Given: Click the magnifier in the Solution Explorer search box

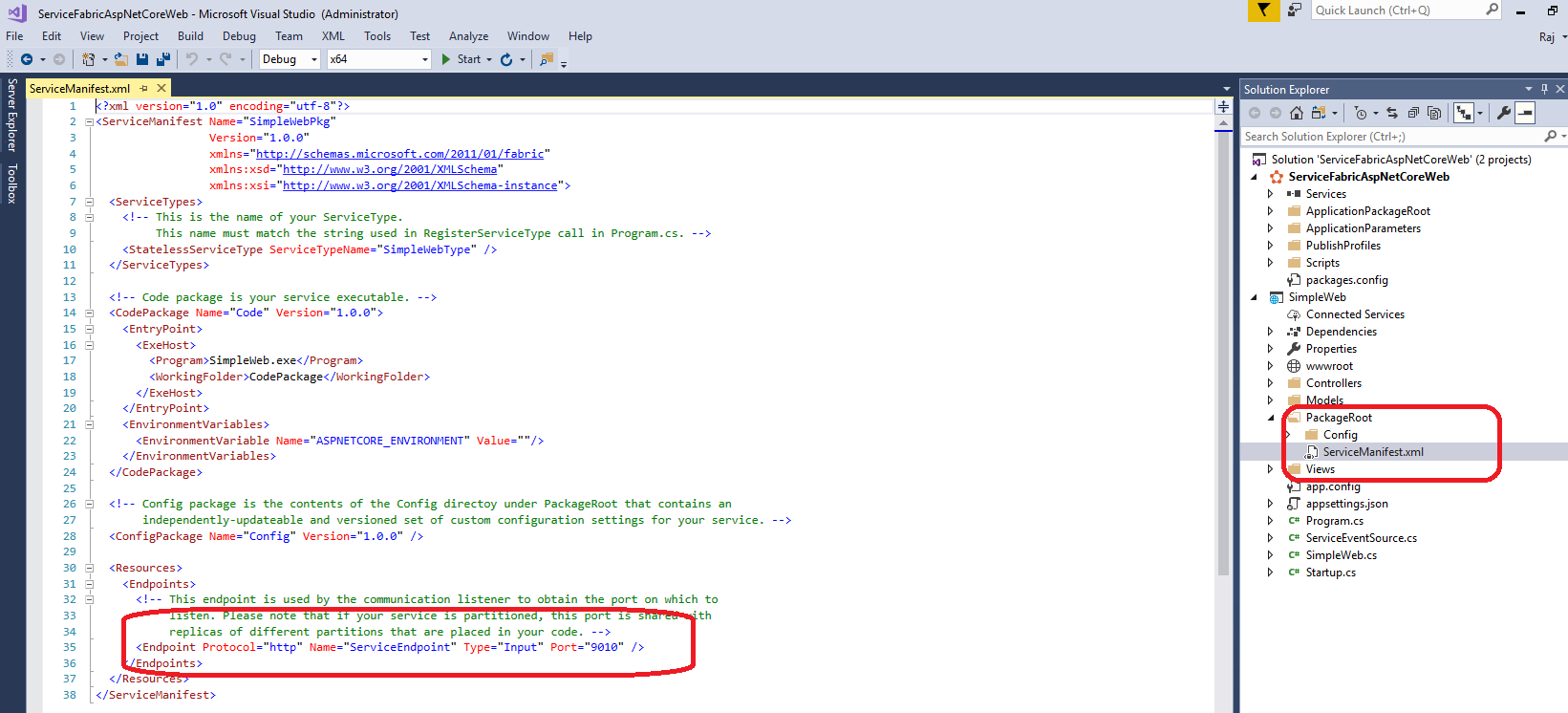Looking at the screenshot, I should point(1550,137).
